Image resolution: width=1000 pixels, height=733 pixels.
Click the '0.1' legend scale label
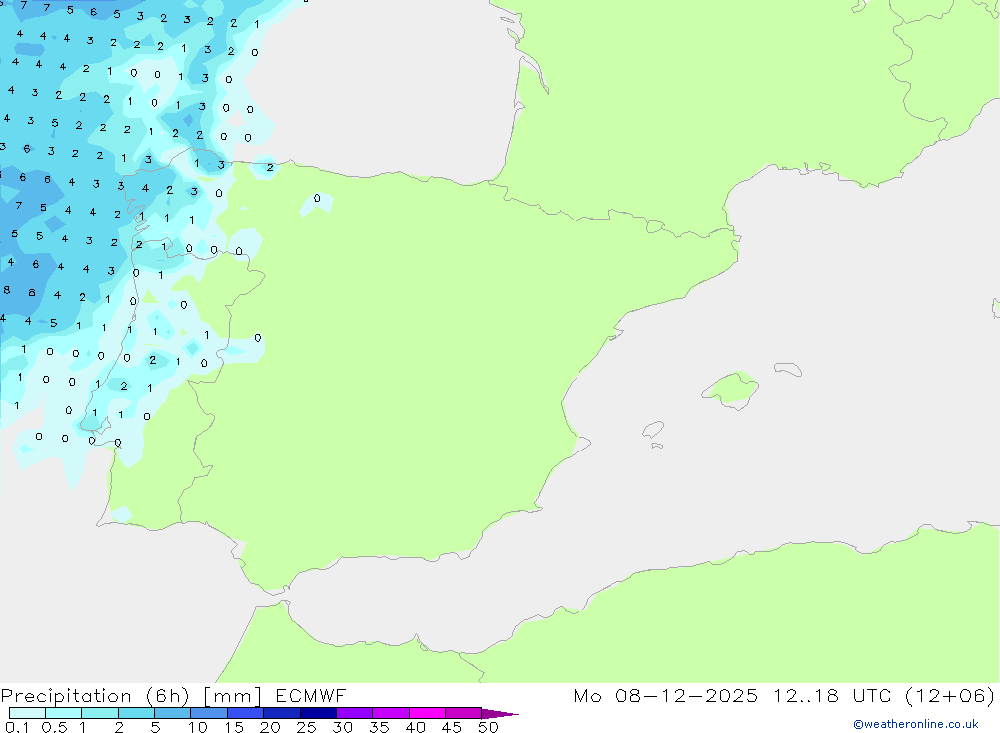17,727
